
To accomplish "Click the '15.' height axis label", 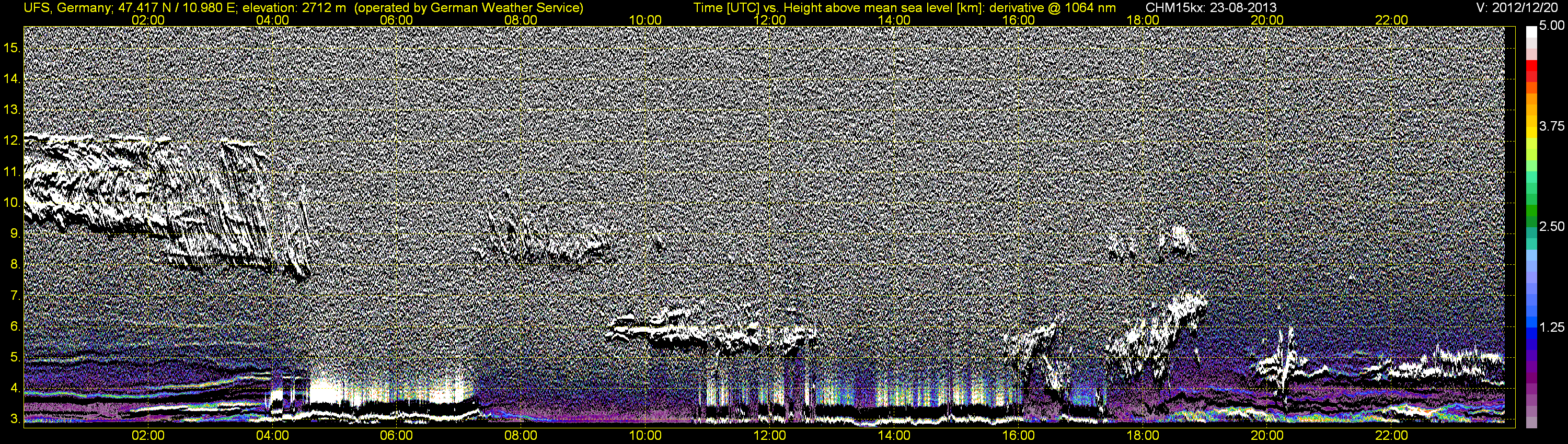I will point(12,48).
